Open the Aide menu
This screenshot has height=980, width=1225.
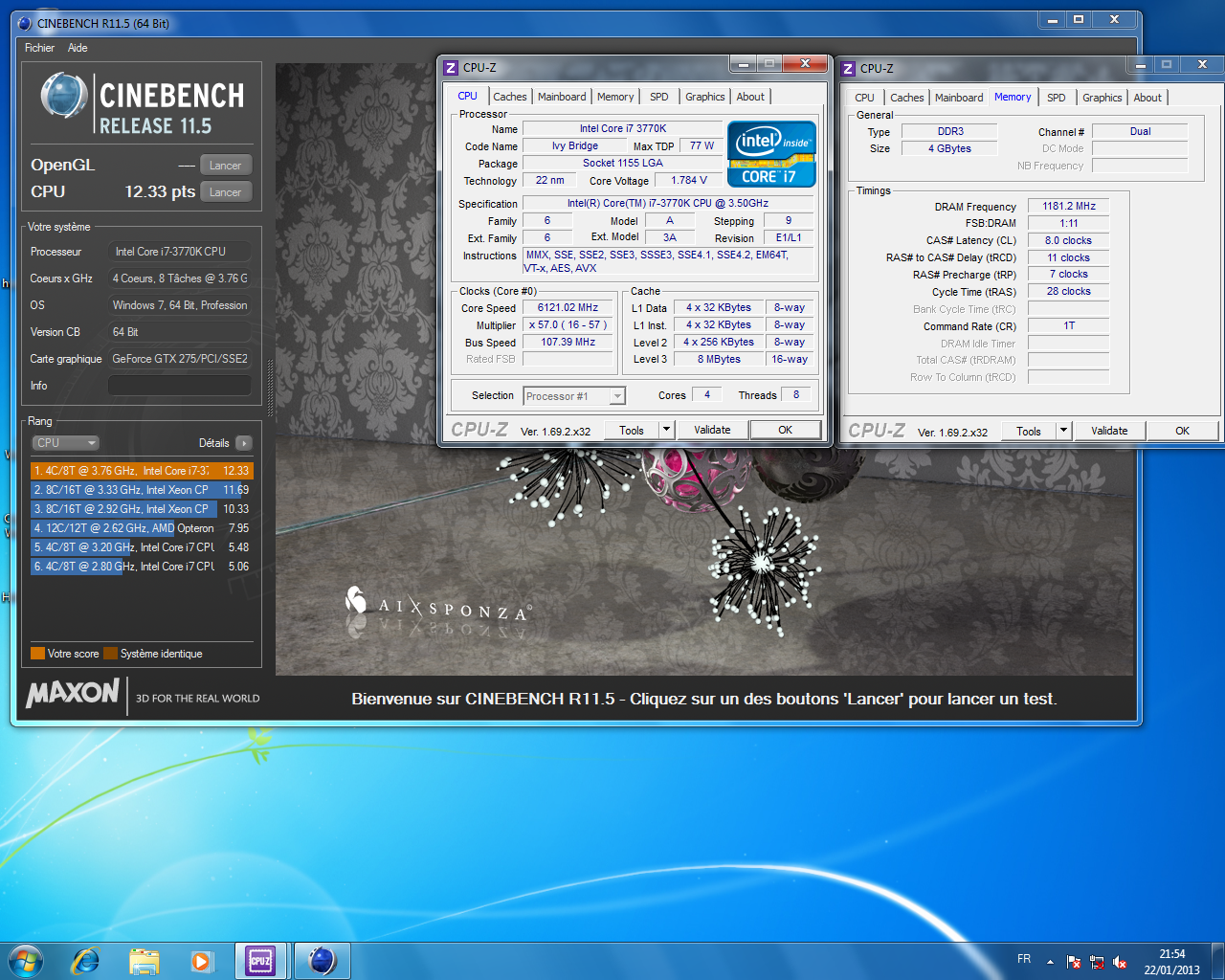pyautogui.click(x=78, y=48)
